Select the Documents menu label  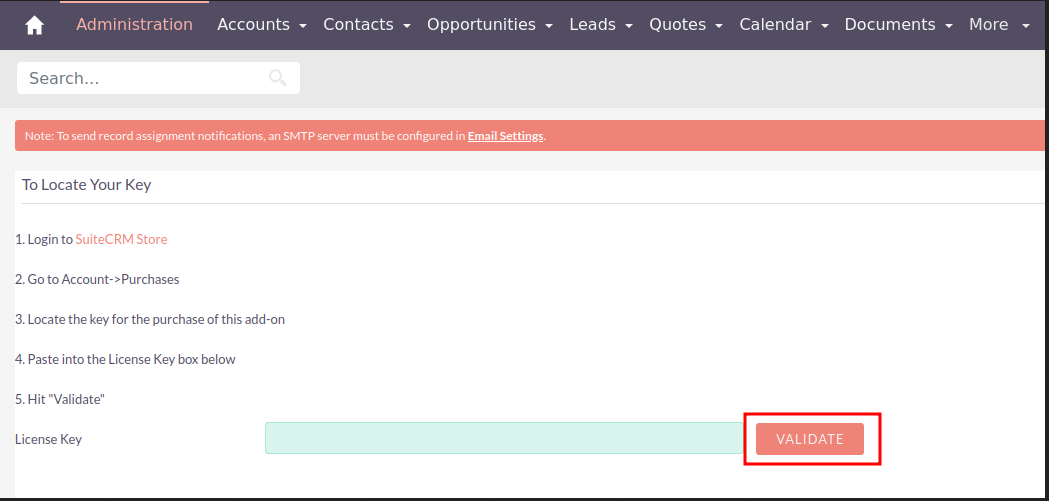pos(890,24)
